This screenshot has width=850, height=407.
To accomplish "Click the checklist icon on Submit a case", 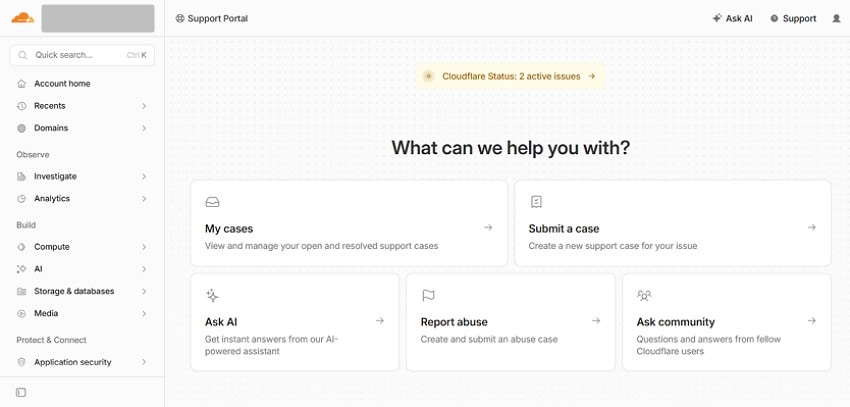I will pos(536,202).
